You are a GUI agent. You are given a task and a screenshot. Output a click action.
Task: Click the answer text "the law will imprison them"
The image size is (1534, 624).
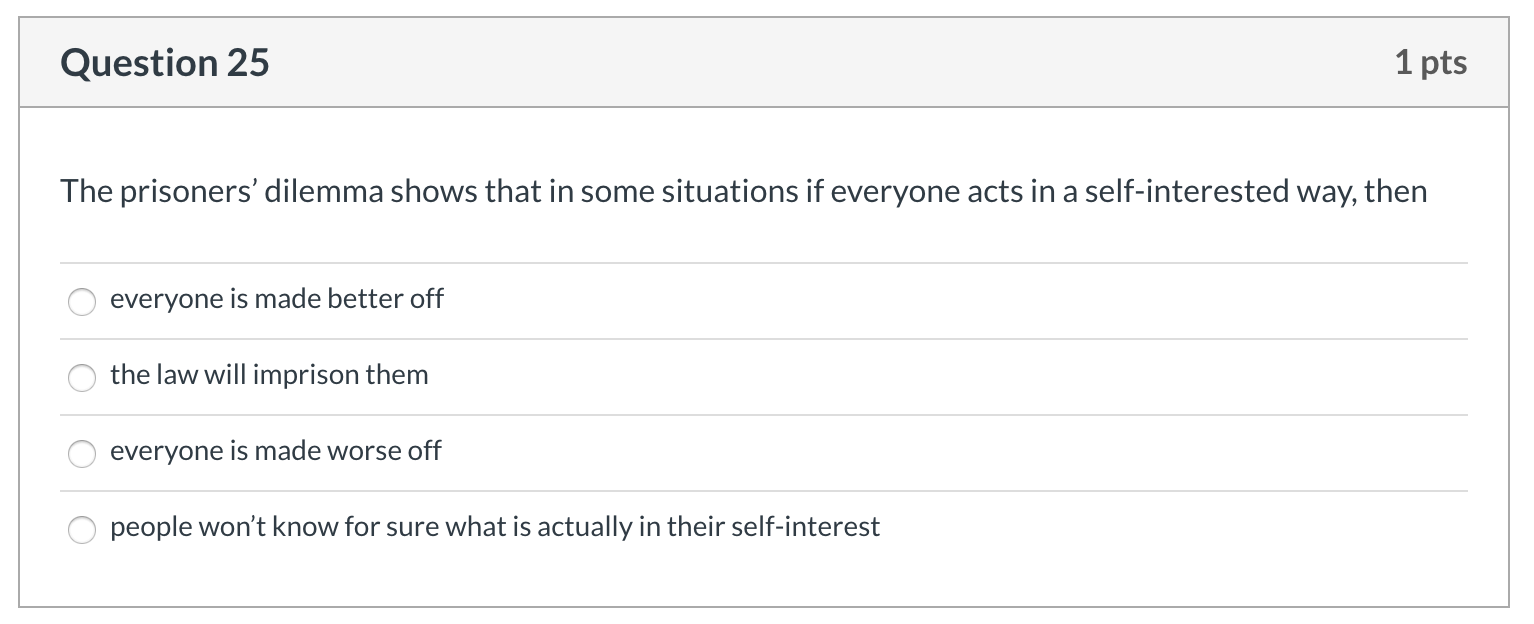point(268,375)
